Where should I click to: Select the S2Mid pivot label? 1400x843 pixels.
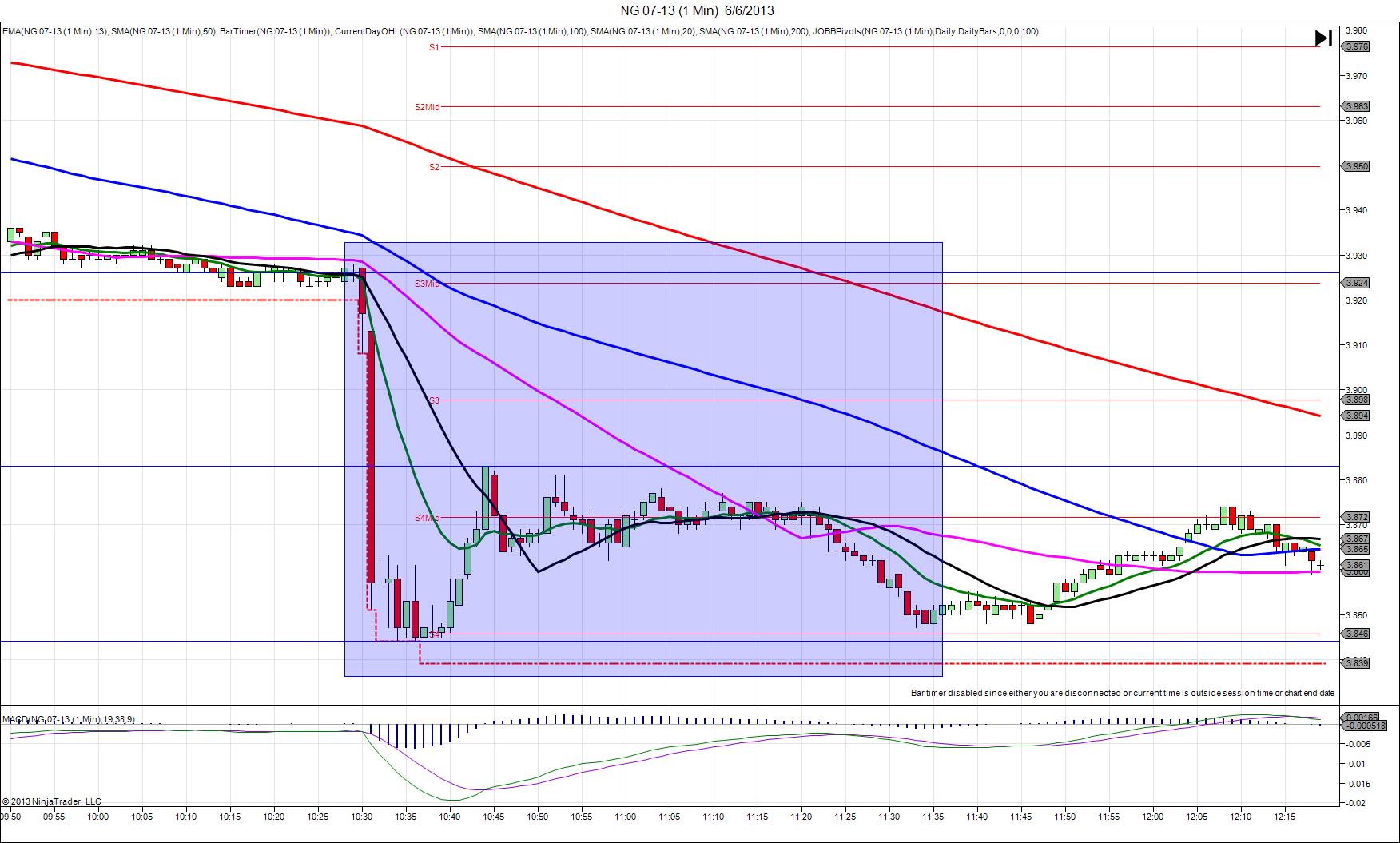(x=427, y=107)
